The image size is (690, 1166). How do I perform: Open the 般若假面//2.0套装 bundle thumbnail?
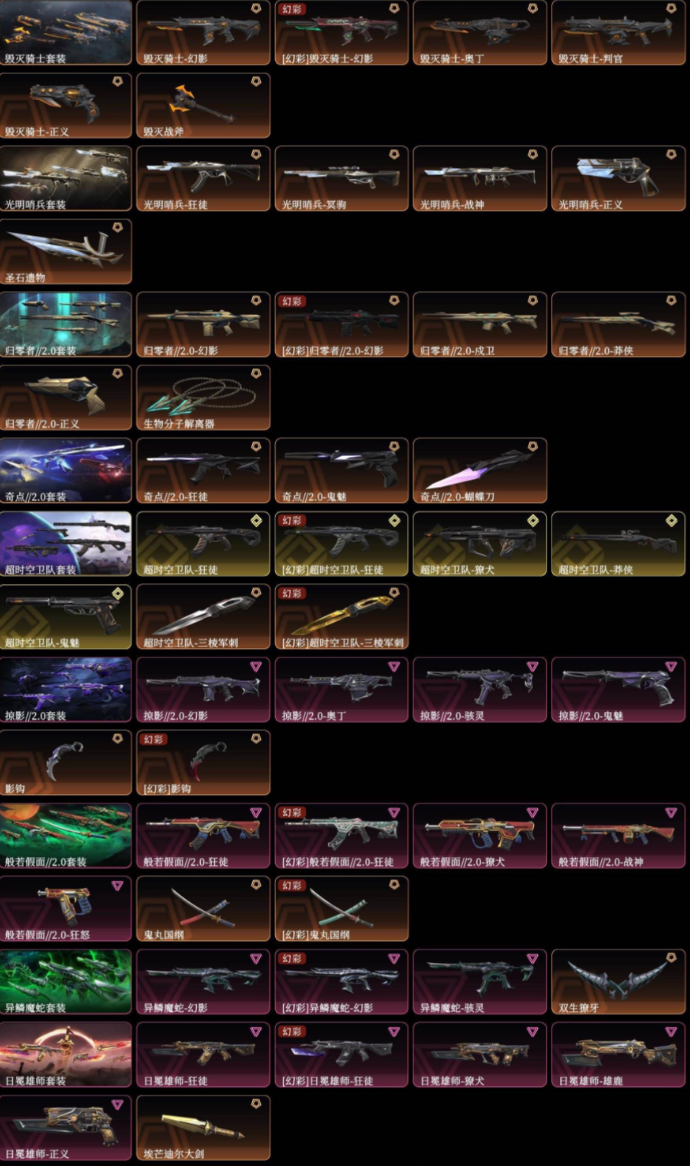coord(65,836)
